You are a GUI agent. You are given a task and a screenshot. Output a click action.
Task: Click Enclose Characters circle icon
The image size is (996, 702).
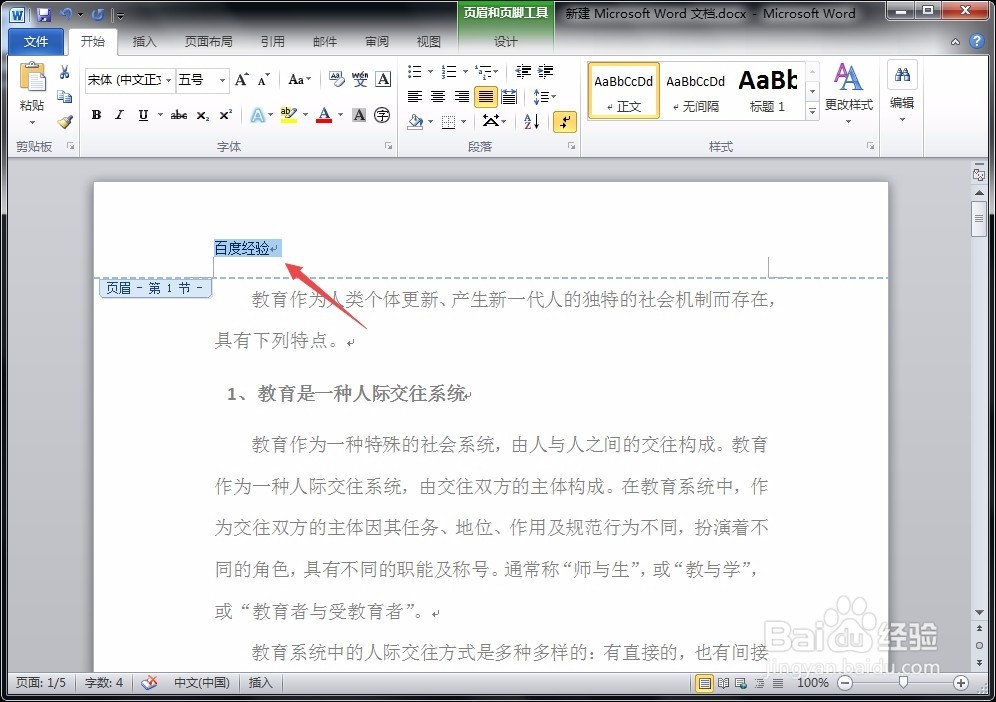coord(382,115)
